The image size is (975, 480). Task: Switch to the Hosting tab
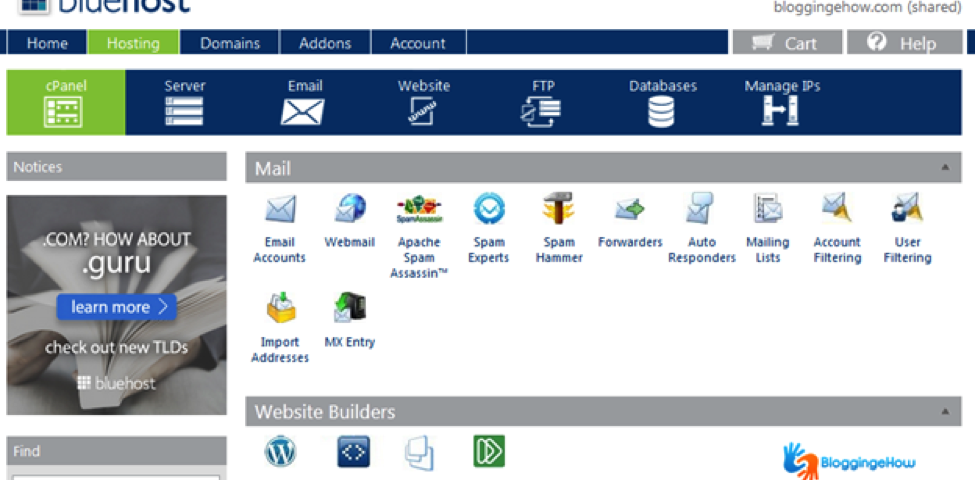tap(134, 43)
